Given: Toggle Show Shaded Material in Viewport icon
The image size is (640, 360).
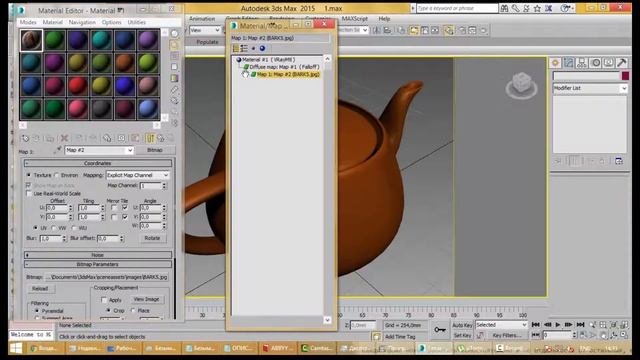Looking at the screenshot, I should [135, 138].
